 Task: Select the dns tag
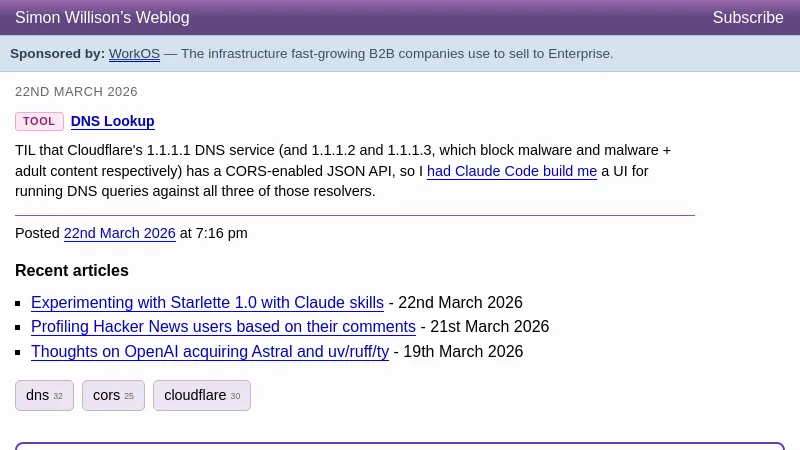point(44,395)
